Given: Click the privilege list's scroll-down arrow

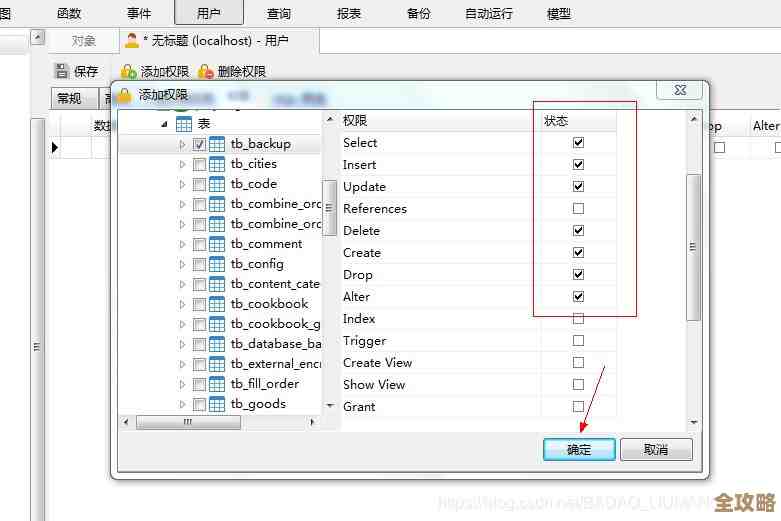Looking at the screenshot, I should click(694, 422).
